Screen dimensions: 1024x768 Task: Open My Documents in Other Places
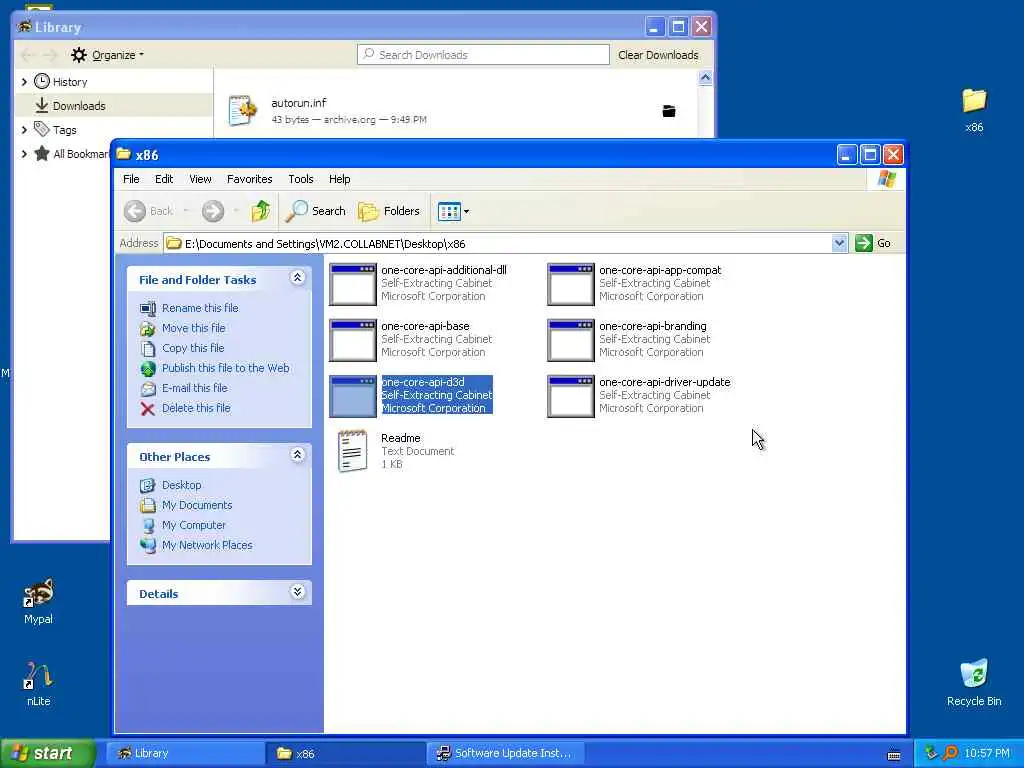(x=197, y=505)
